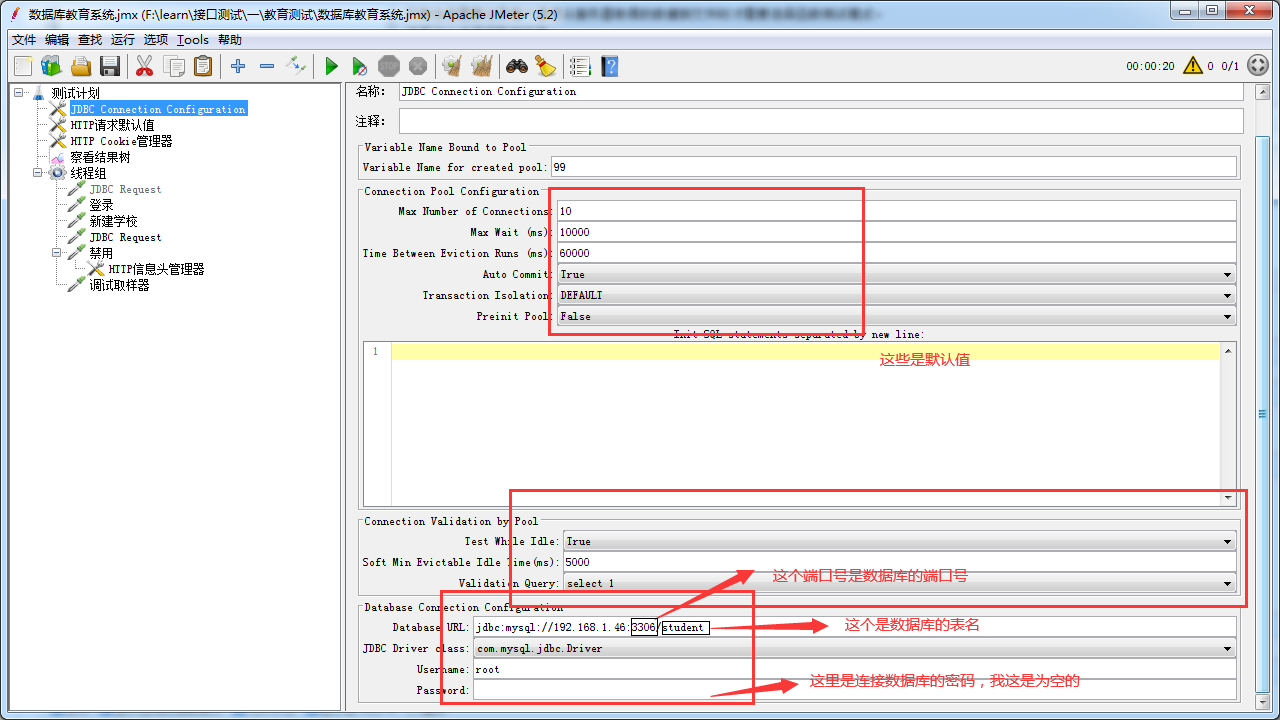The image size is (1280, 720).
Task: Click the Variable Name for created pool field
Action: [x=893, y=167]
